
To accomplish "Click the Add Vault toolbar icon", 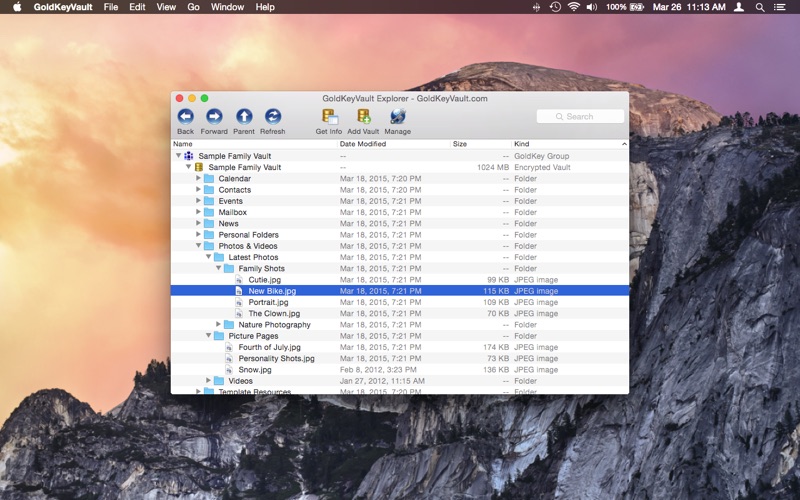I will click(x=364, y=117).
